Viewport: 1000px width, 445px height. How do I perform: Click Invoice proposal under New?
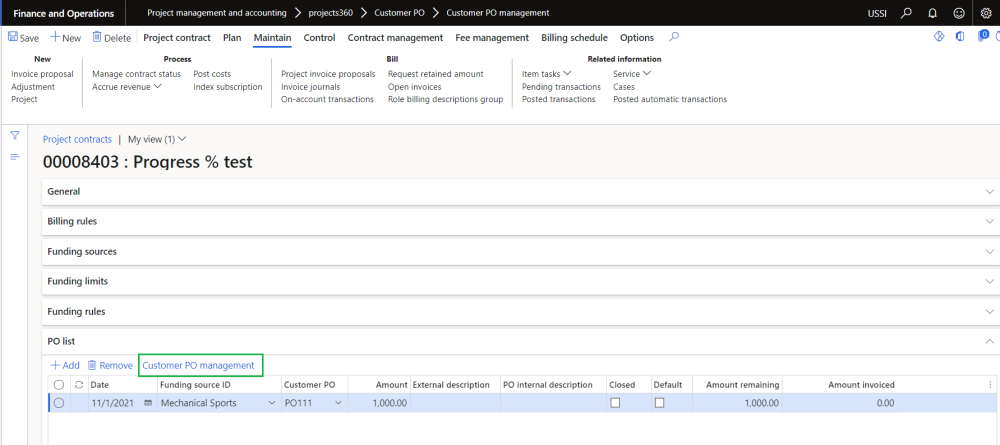click(42, 74)
